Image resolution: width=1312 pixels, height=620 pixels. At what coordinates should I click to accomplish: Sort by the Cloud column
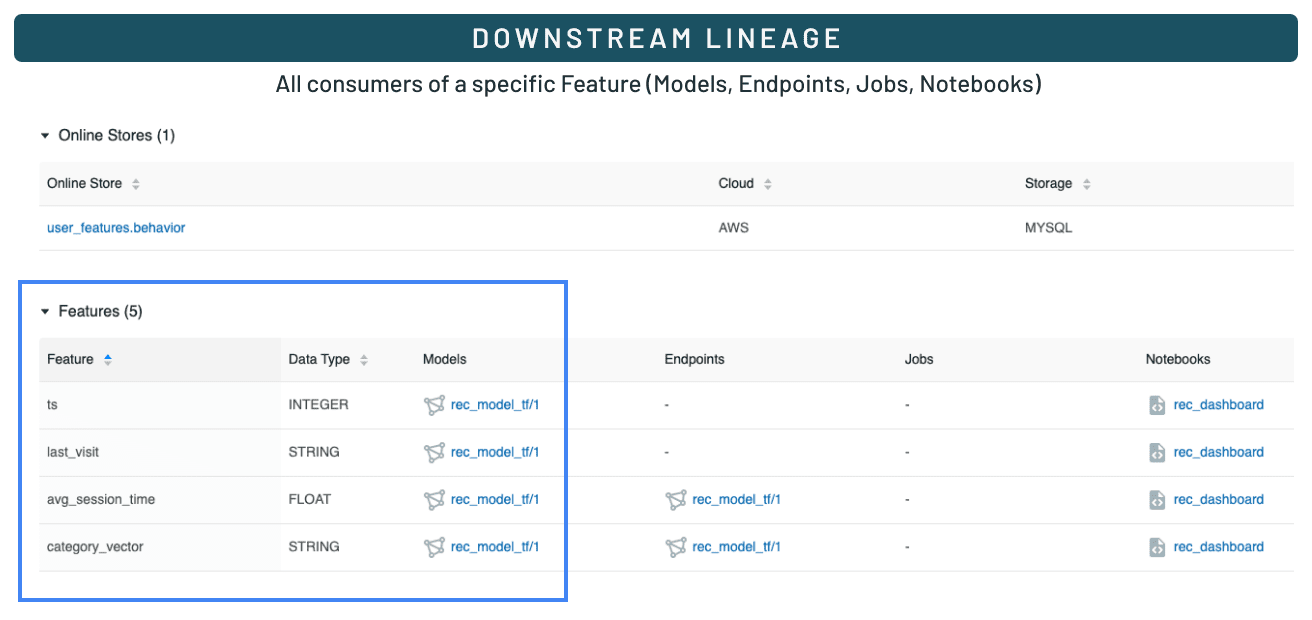click(x=768, y=184)
